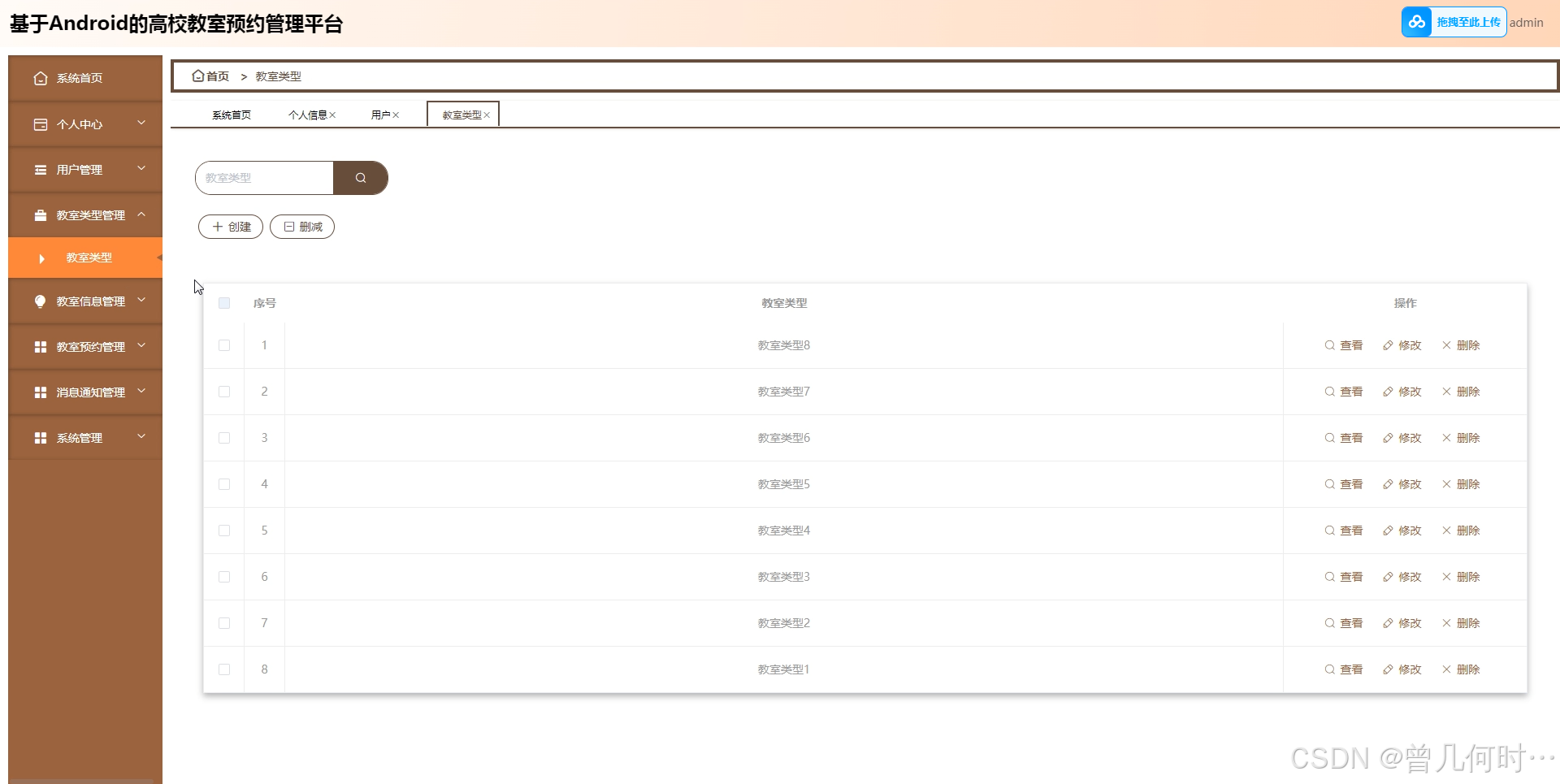Image resolution: width=1560 pixels, height=784 pixels.
Task: Click the upload cloud icon near admin
Action: [1417, 22]
